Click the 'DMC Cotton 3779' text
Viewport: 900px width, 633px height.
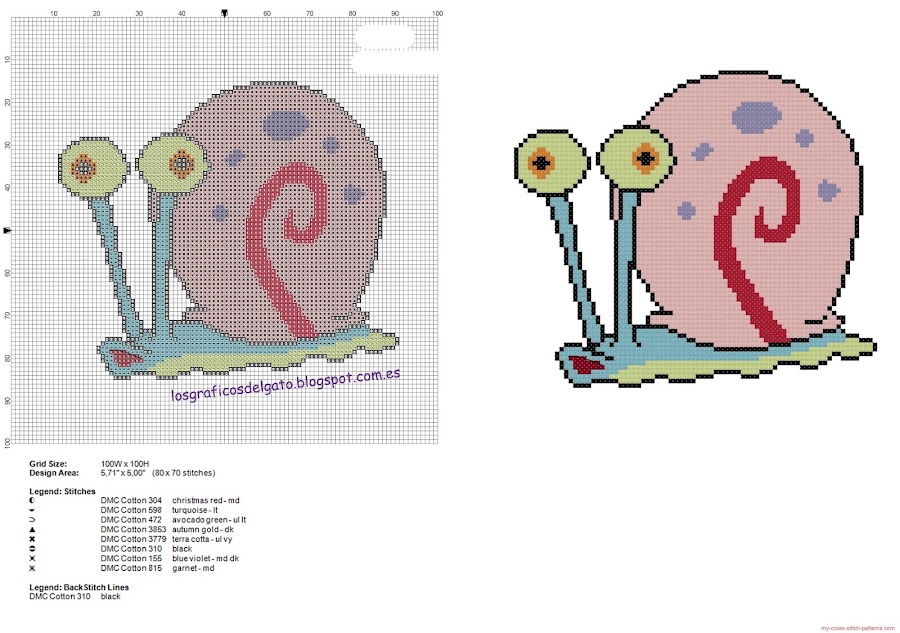(x=133, y=539)
